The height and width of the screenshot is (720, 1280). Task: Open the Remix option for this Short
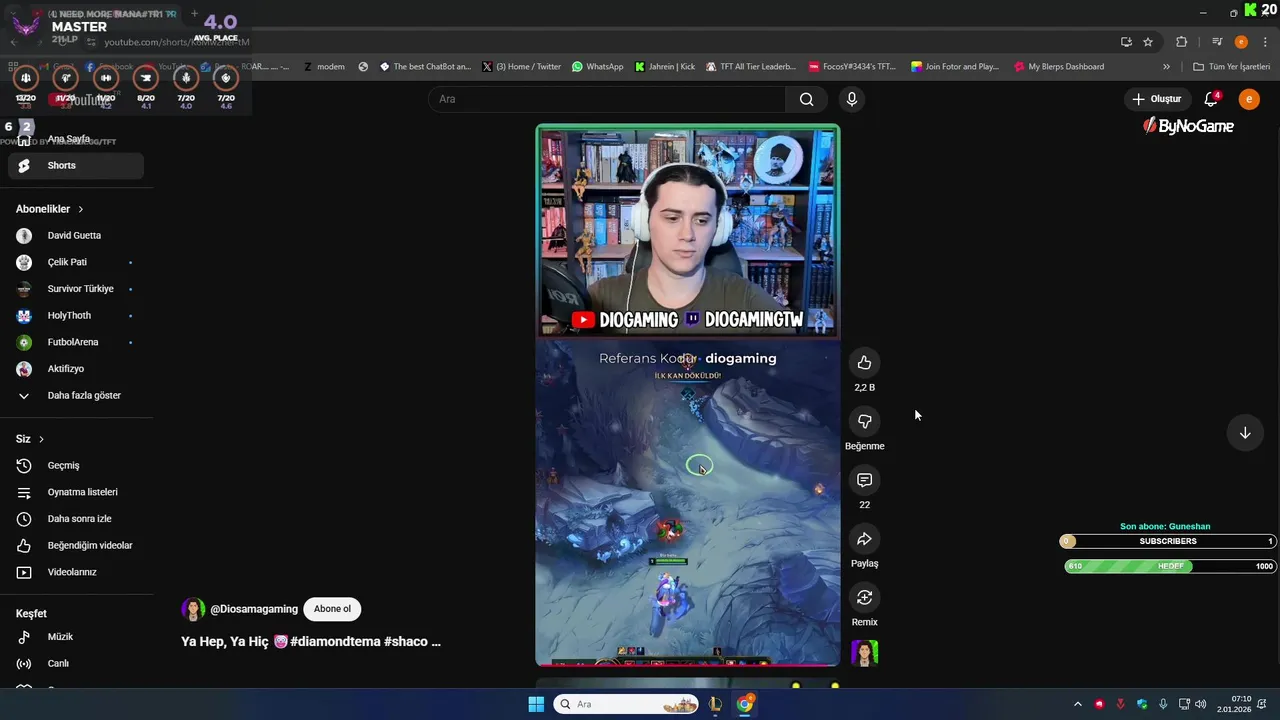[864, 597]
